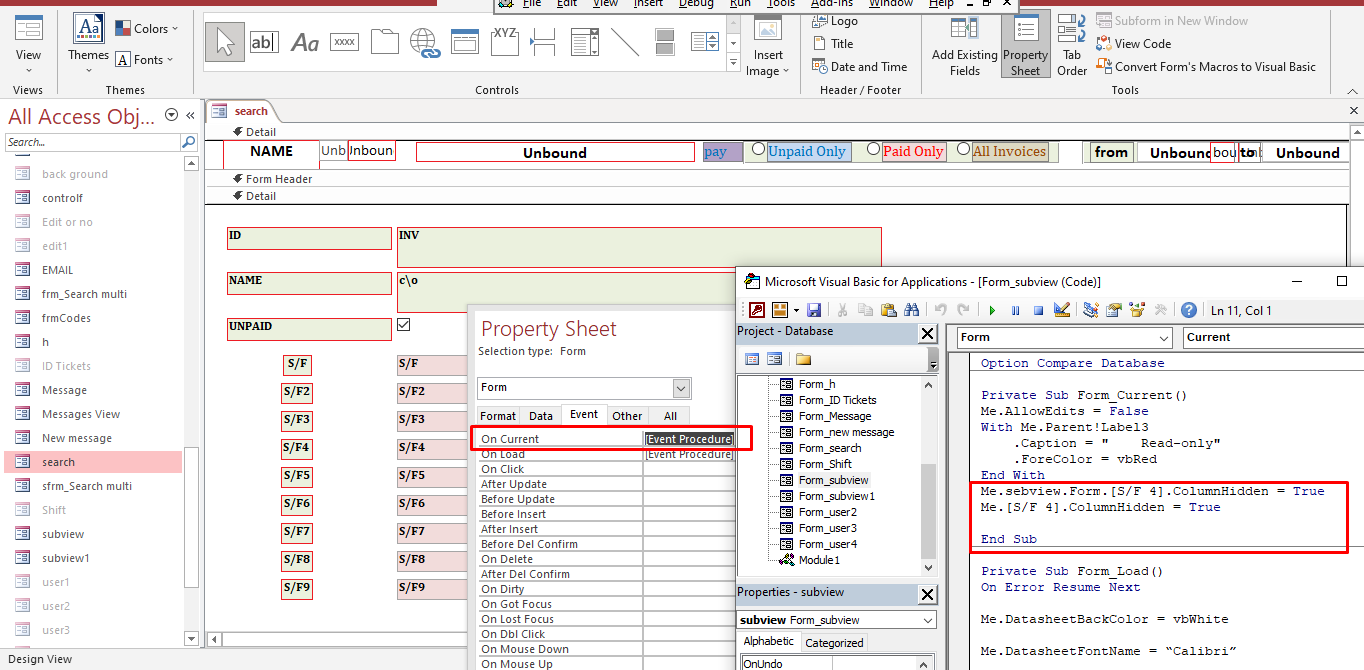Screen dimensions: 1364x670
Task: Click the Save icon in VBA toolbar
Action: tap(814, 310)
